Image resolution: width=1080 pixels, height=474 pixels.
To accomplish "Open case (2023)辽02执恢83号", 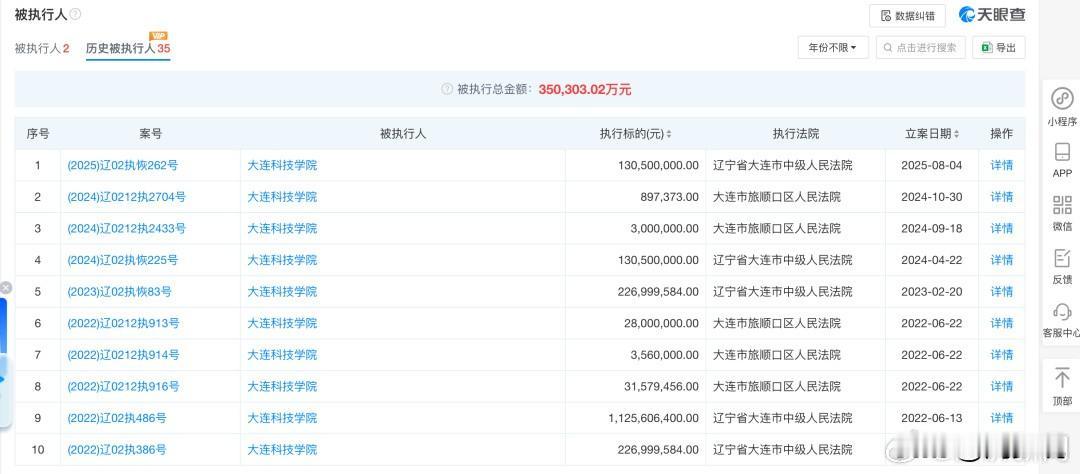I will click(x=119, y=292).
